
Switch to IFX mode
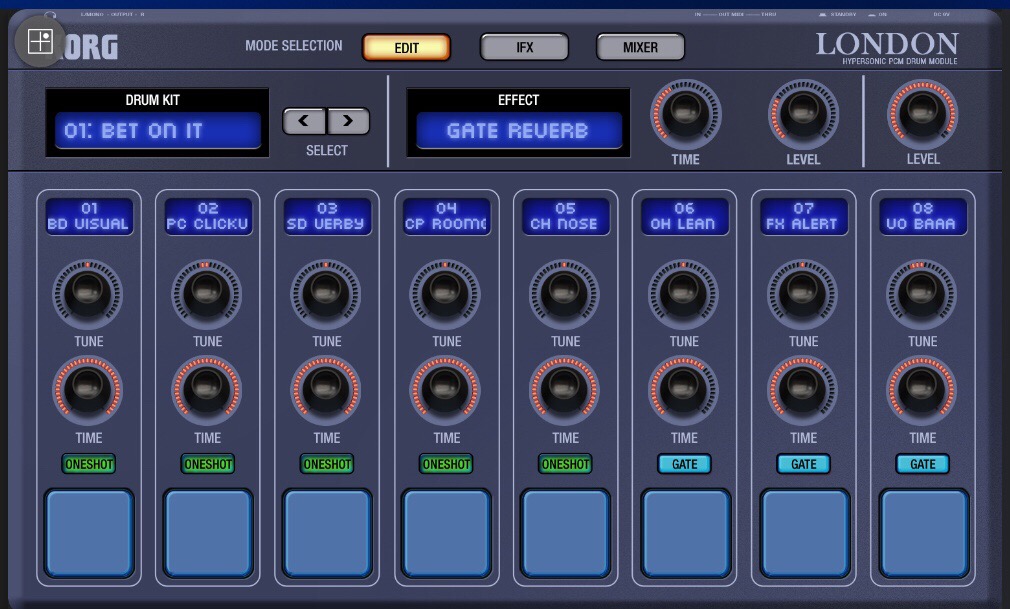(524, 47)
